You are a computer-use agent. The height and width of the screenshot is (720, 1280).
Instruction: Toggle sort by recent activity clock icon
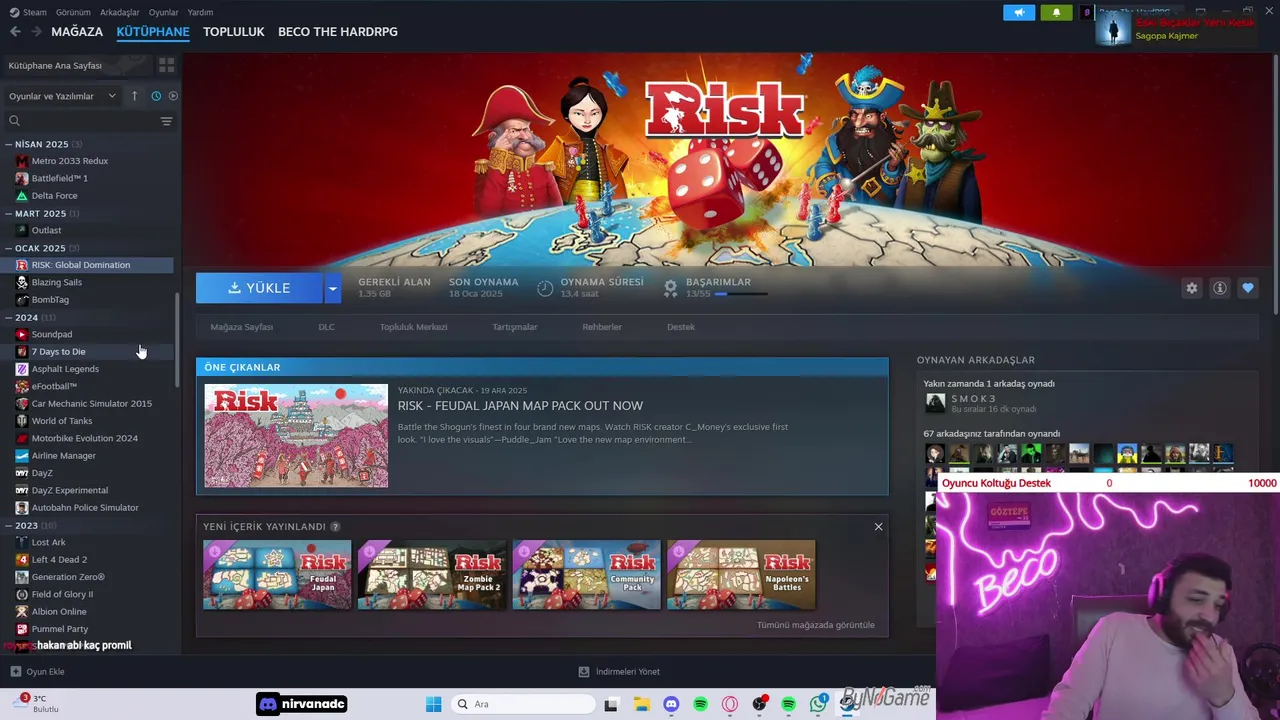pos(156,96)
